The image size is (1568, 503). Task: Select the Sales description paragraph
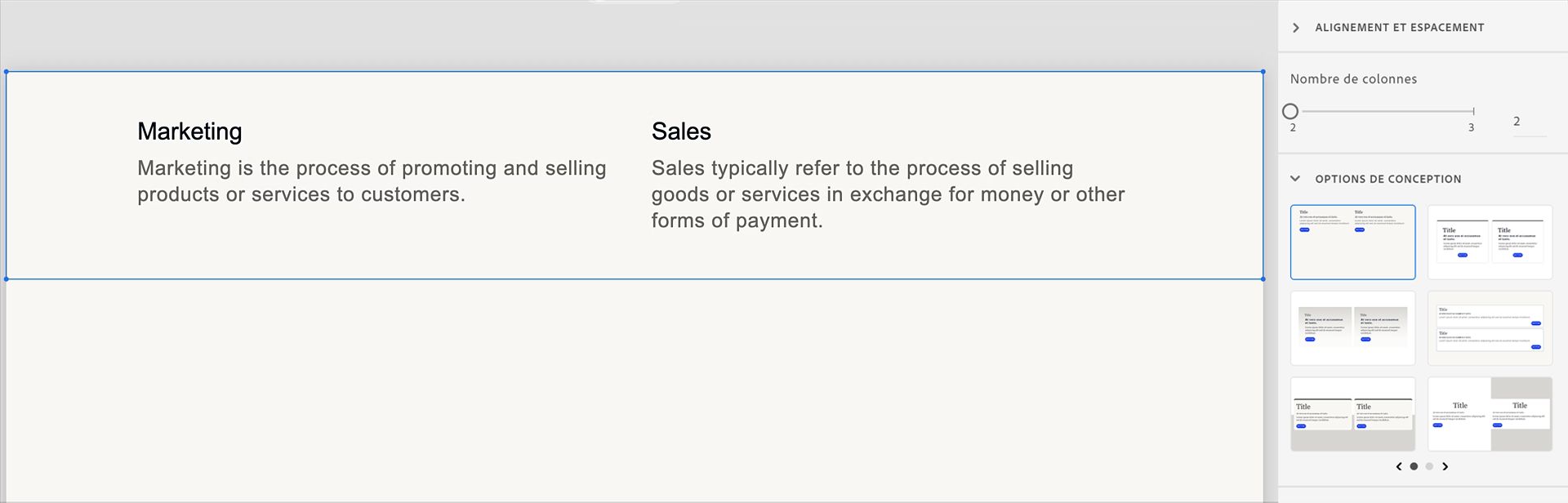[x=888, y=194]
